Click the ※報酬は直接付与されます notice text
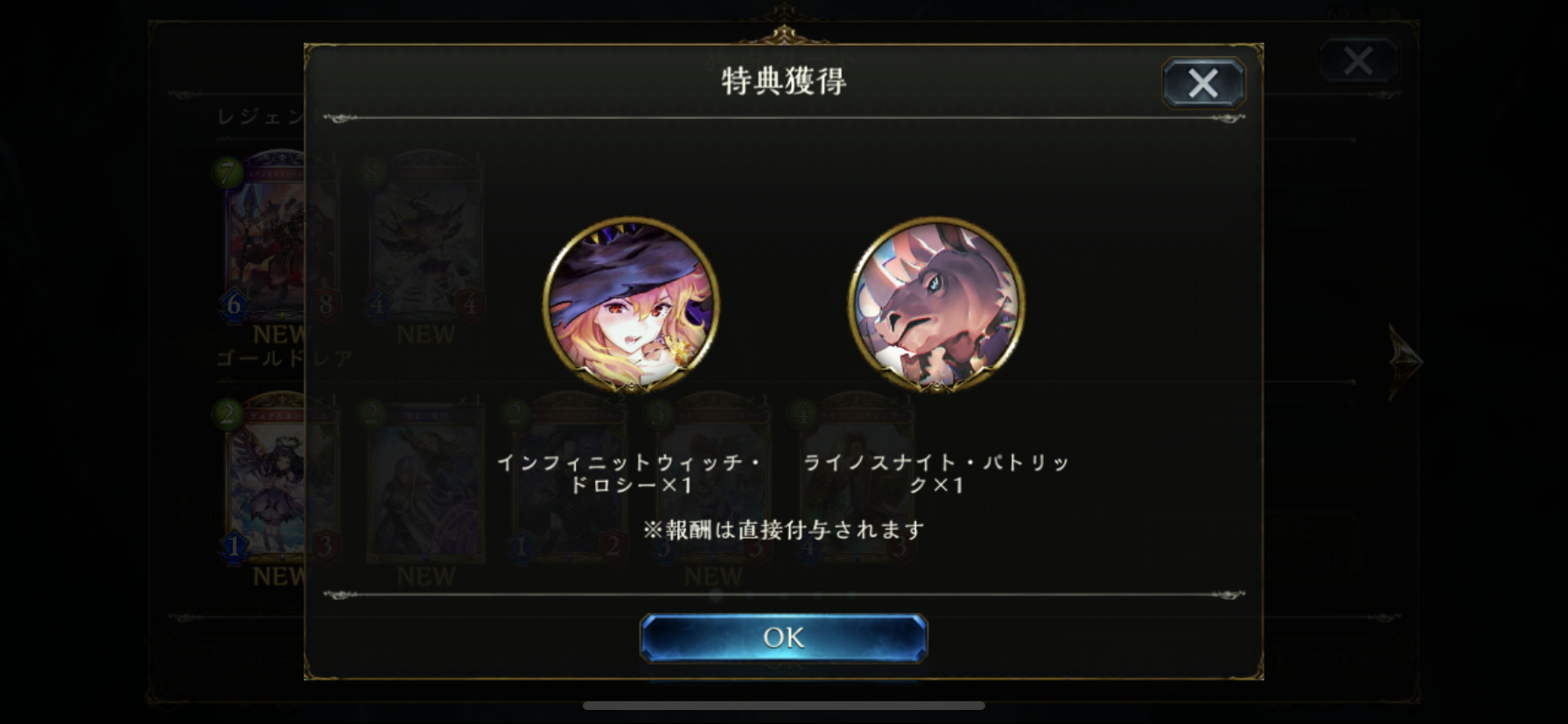 click(x=783, y=530)
